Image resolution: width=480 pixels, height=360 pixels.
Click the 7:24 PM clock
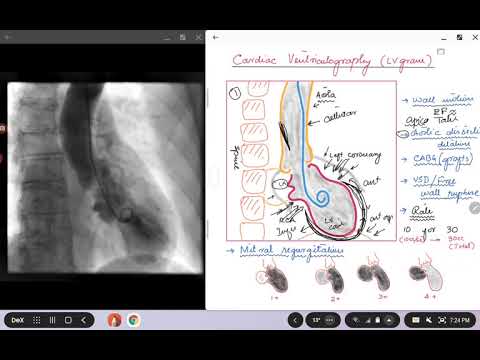point(460,320)
